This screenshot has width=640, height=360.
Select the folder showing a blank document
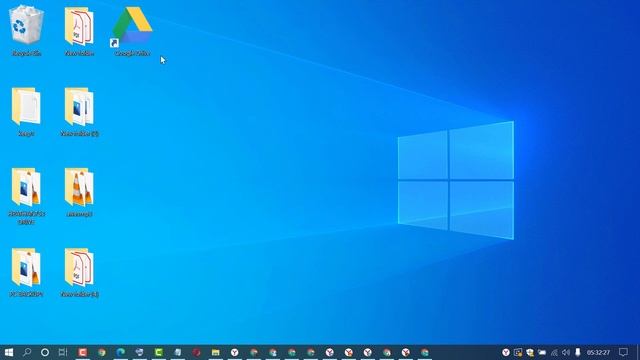click(26, 106)
